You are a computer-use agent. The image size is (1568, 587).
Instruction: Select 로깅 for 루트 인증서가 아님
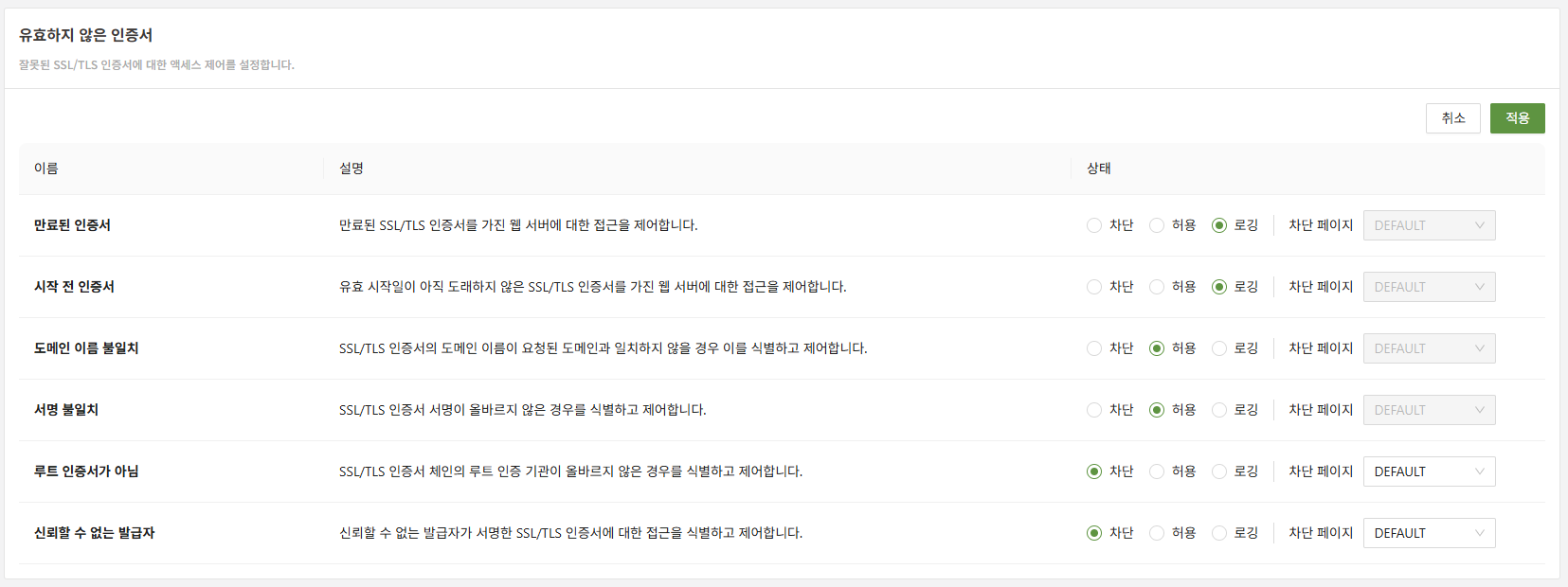(1219, 471)
